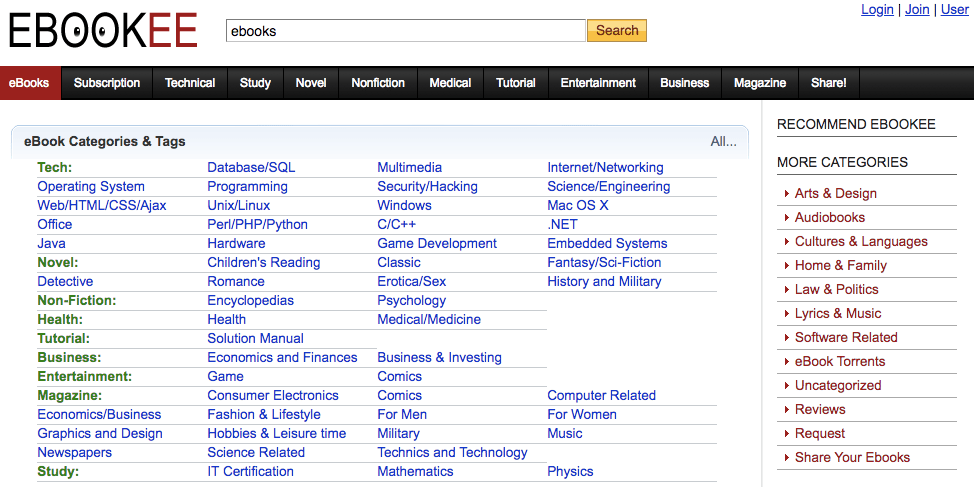The image size is (974, 487).
Task: Open Consumer Electronics magazine category
Action: click(x=273, y=396)
